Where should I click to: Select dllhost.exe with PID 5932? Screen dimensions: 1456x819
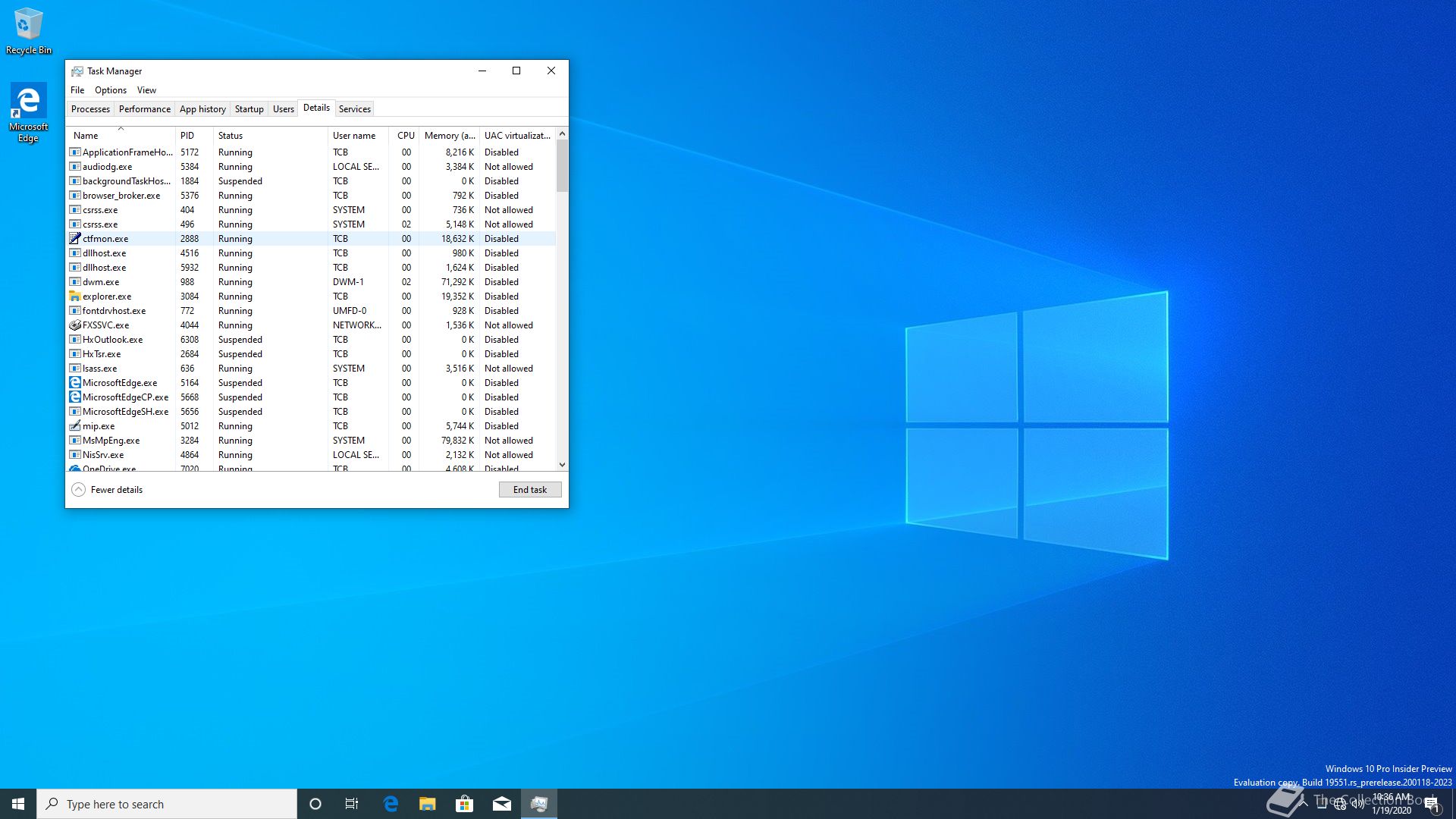312,268
